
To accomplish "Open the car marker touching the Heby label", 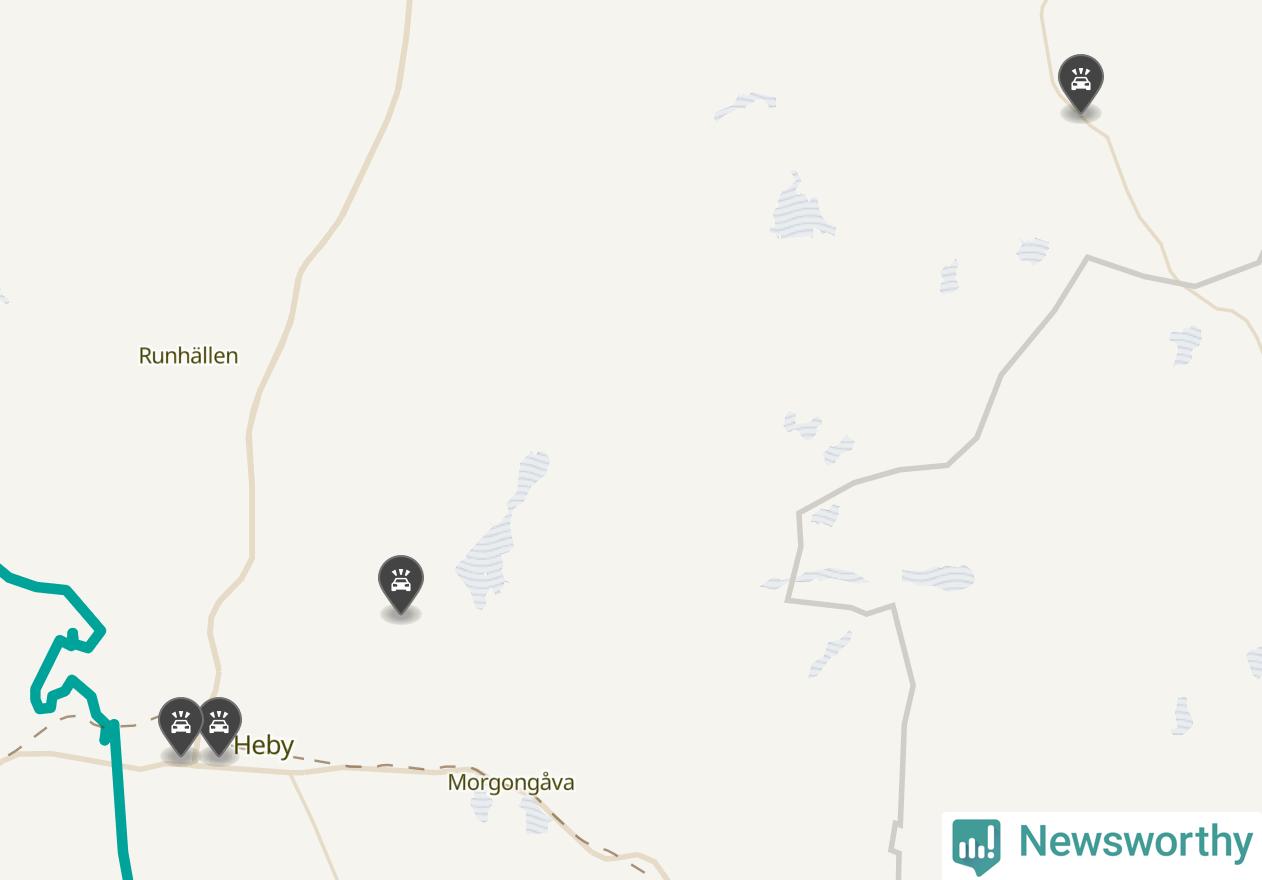I will click(x=220, y=726).
